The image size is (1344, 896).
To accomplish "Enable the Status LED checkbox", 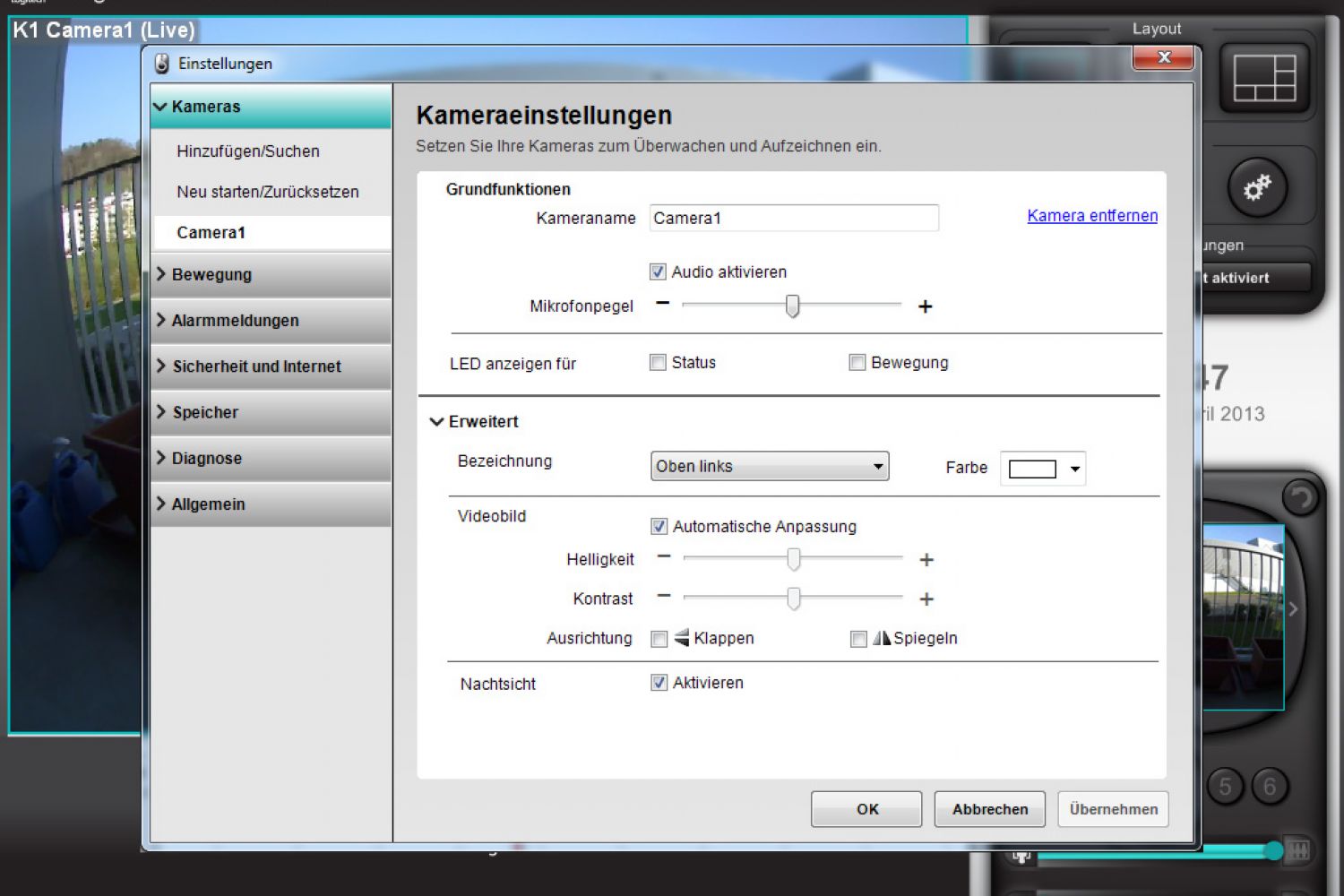I will click(659, 363).
